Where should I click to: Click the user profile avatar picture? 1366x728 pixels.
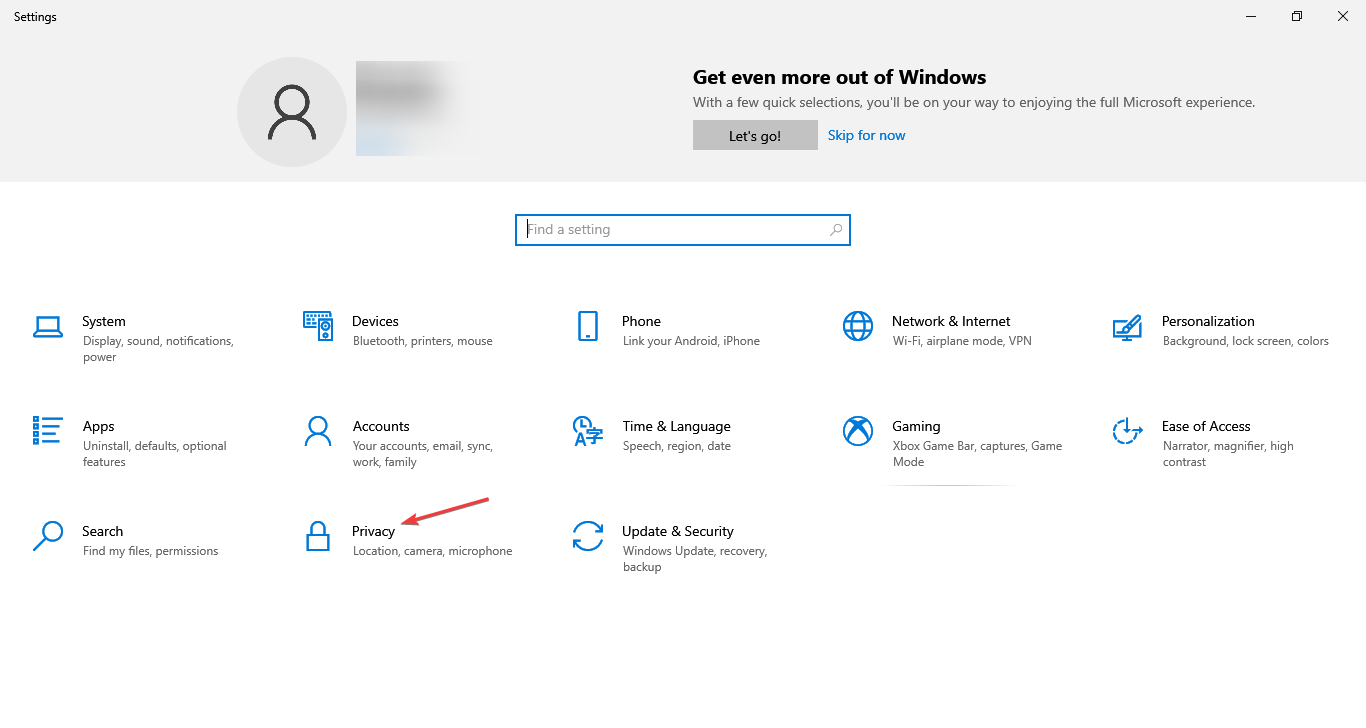click(292, 112)
